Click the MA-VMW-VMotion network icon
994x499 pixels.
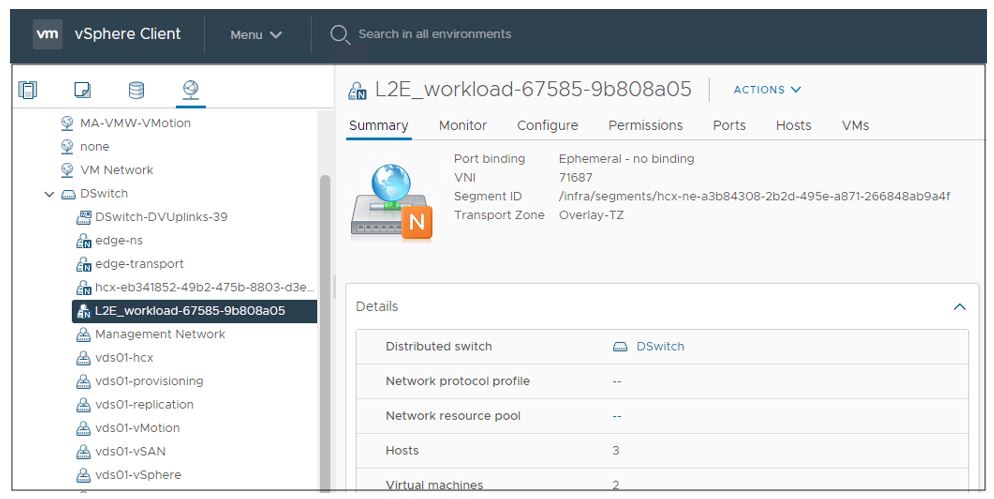click(x=67, y=123)
